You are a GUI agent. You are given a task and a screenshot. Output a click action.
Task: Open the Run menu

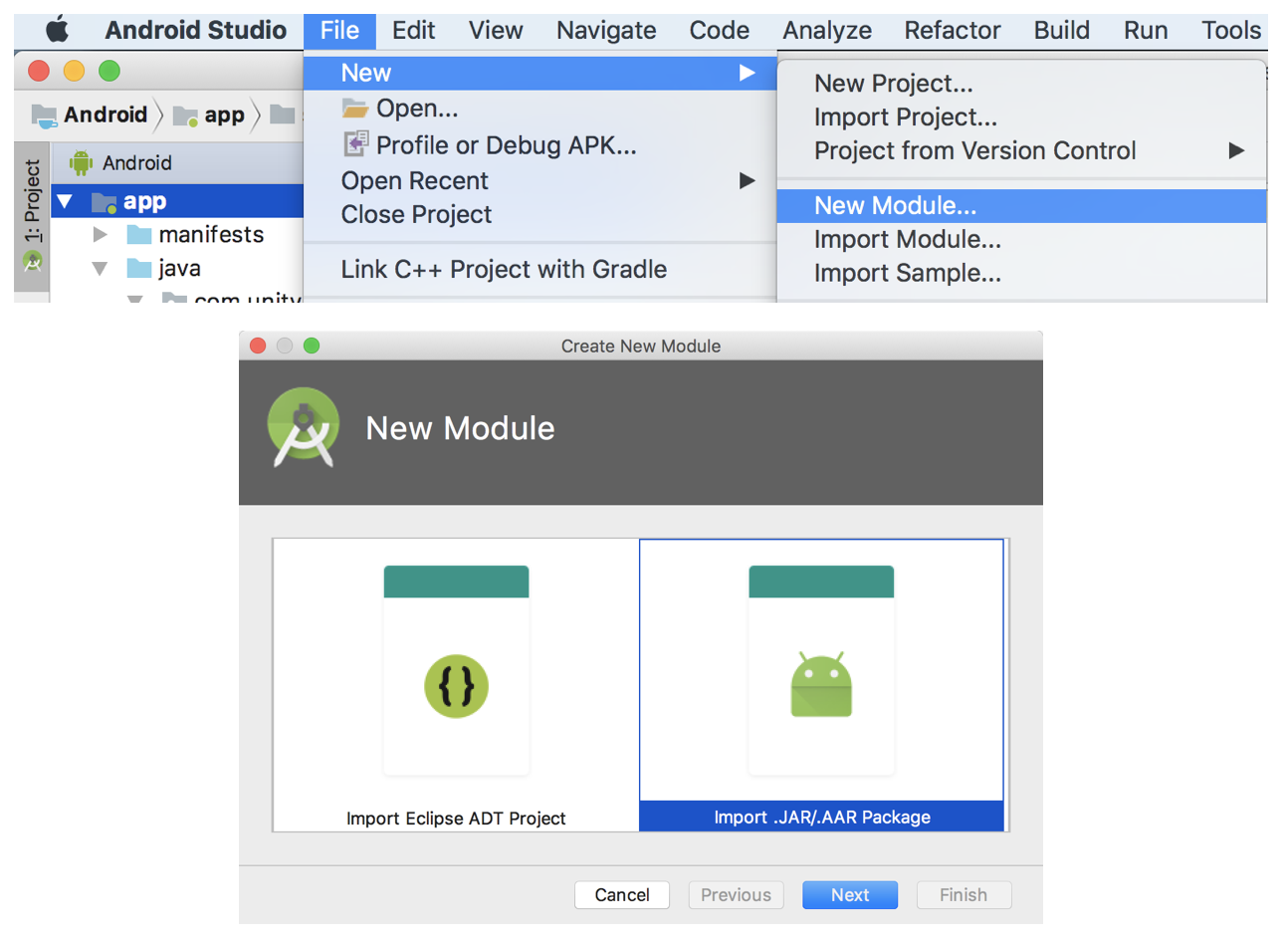tap(1146, 30)
